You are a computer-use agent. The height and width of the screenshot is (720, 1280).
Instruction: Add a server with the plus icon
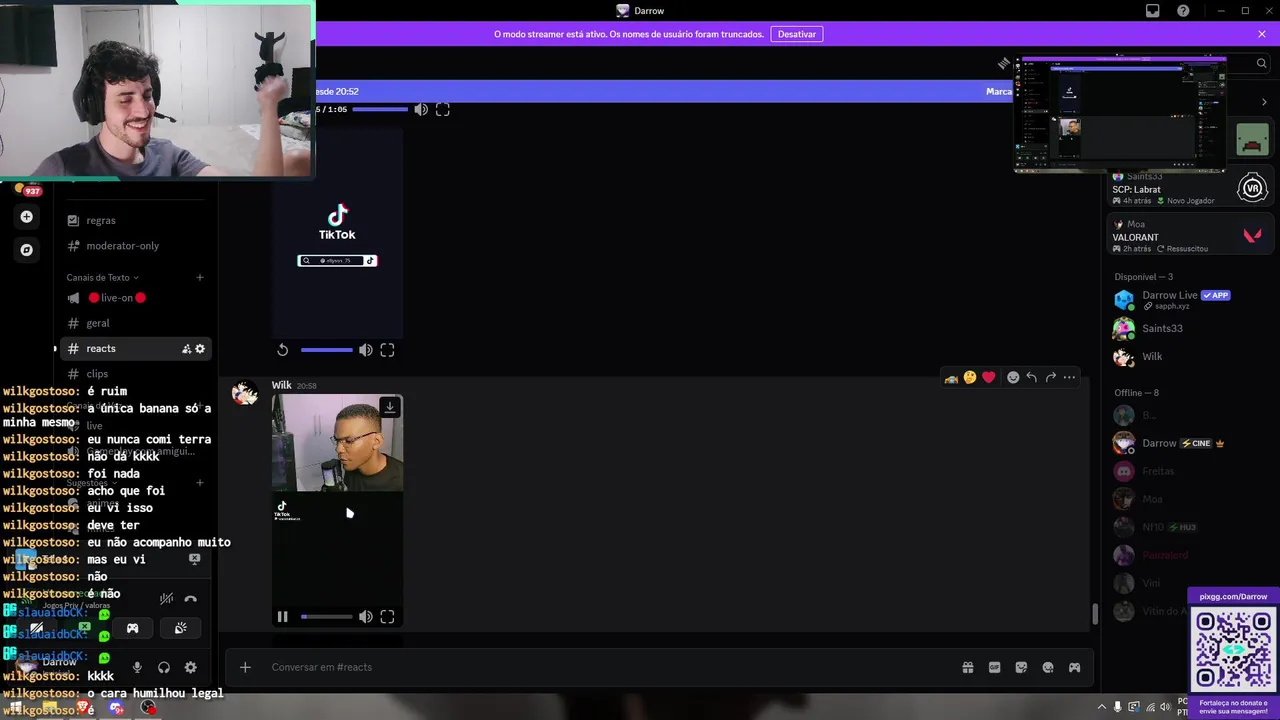[x=27, y=217]
